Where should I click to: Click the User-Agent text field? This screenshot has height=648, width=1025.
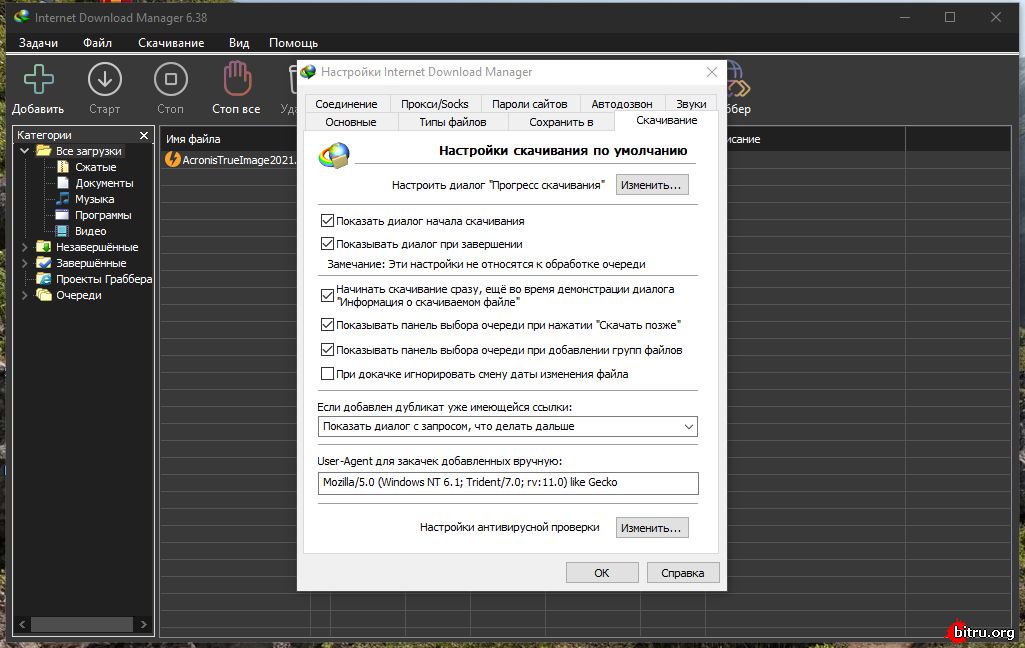tap(508, 483)
